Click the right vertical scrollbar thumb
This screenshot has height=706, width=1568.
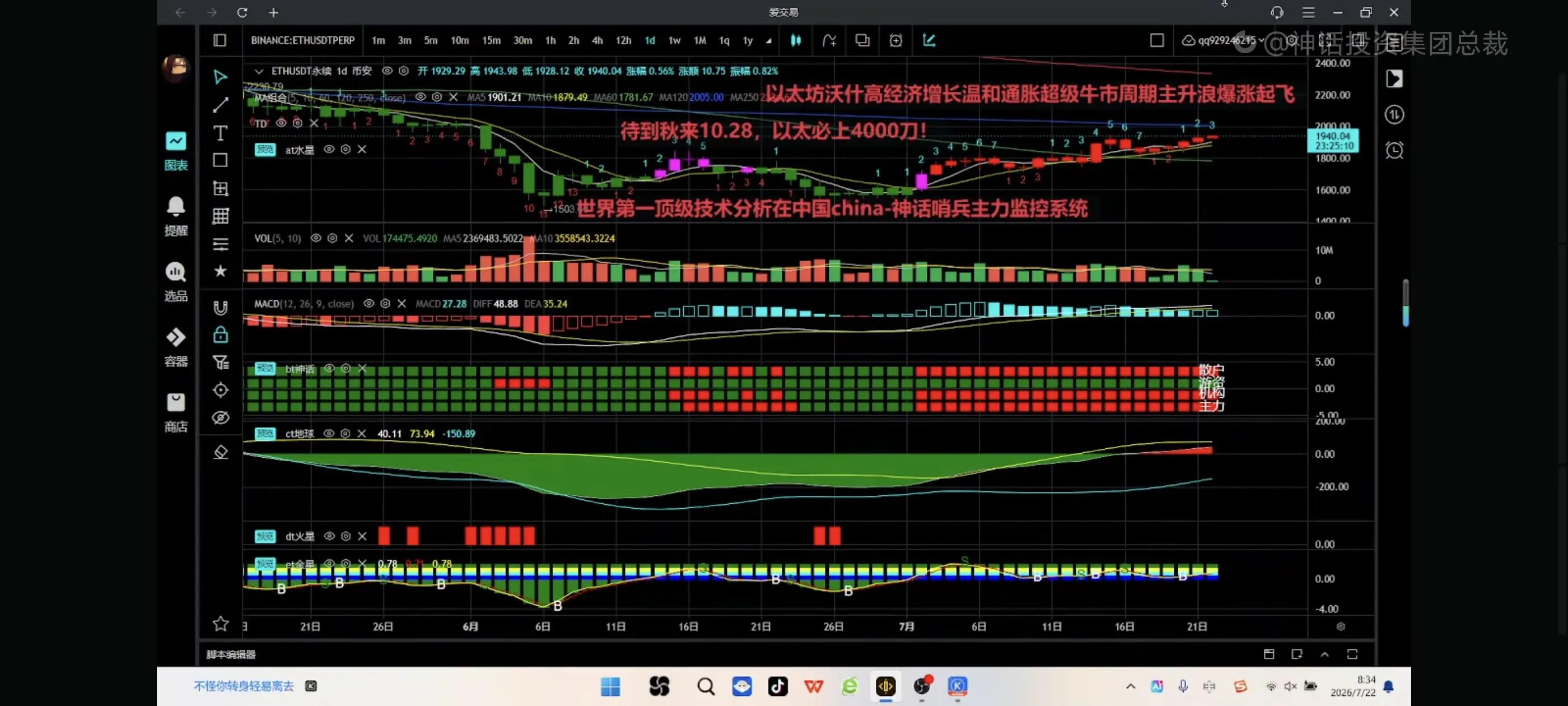pyautogui.click(x=1405, y=303)
